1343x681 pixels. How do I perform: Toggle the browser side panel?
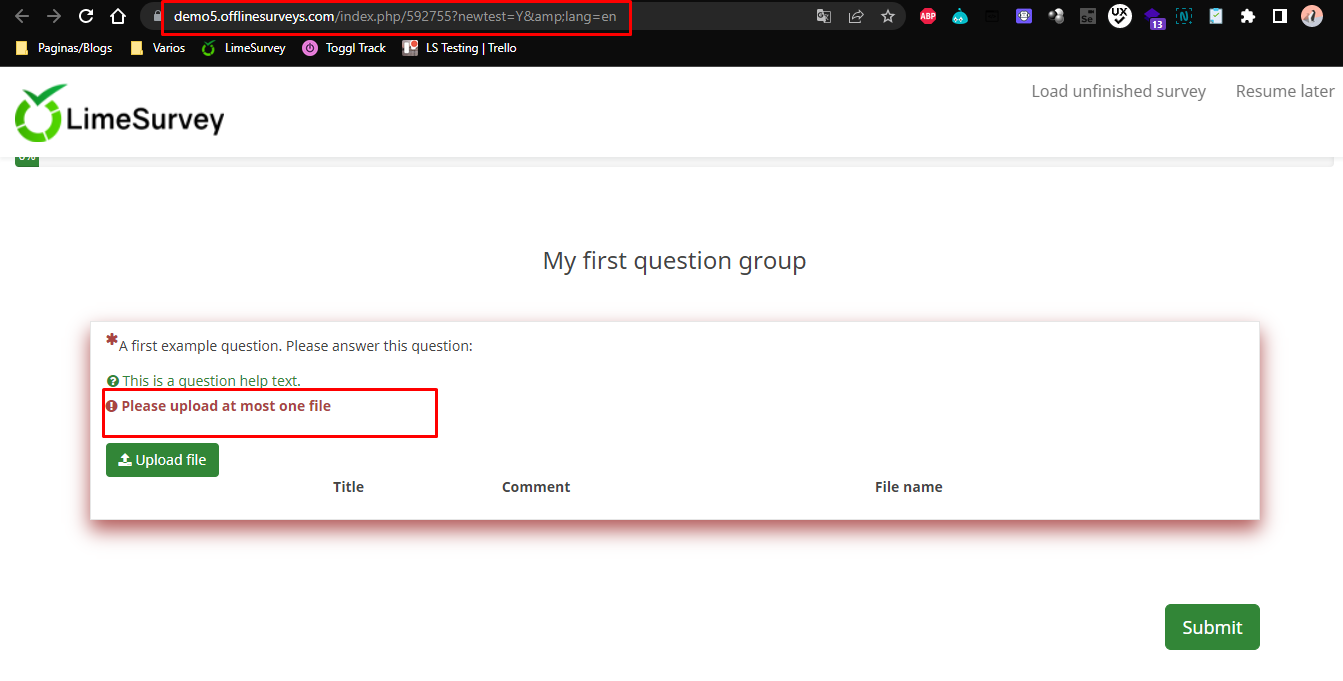pos(1279,16)
